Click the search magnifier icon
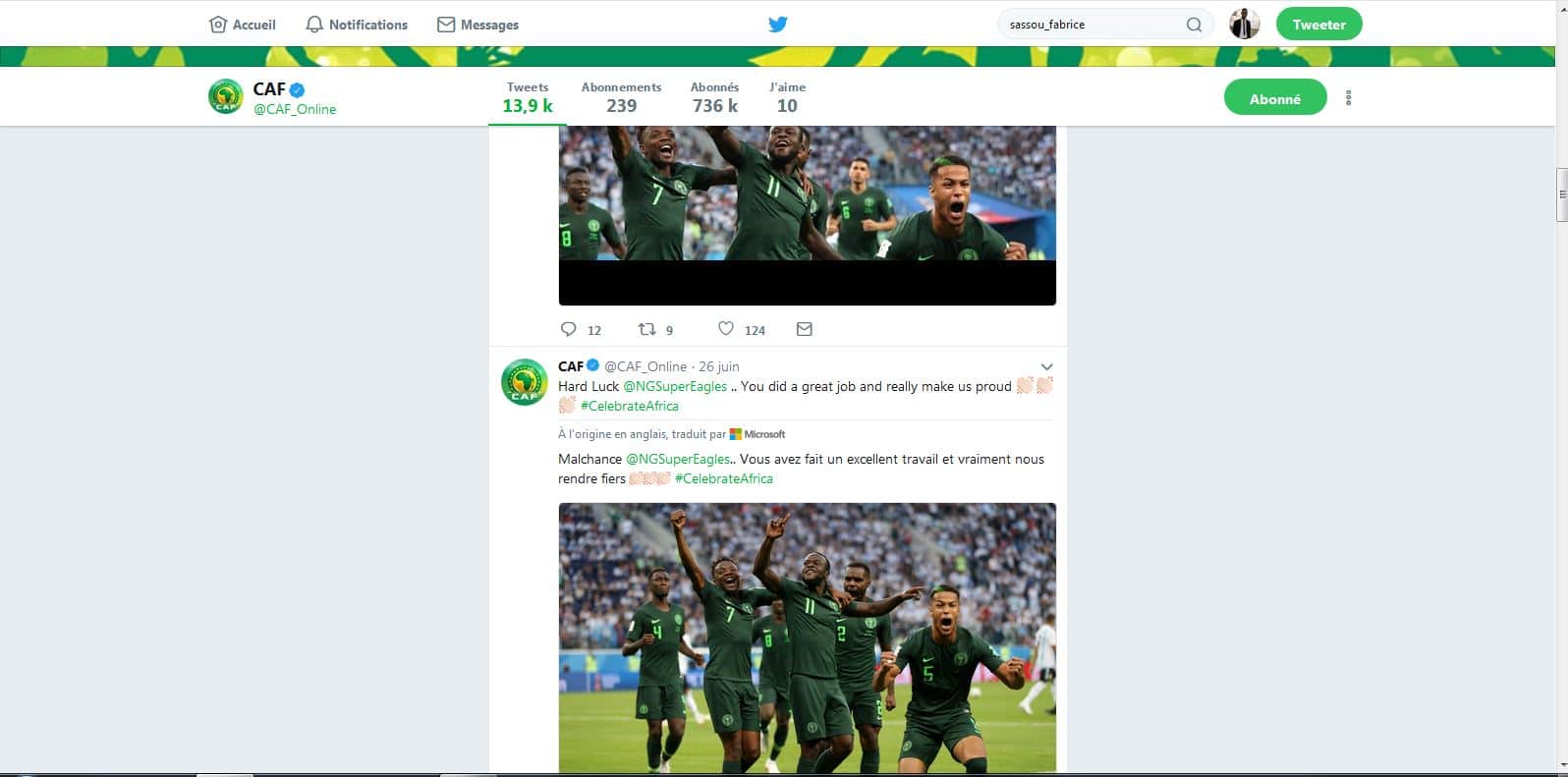This screenshot has width=1568, height=777. (1194, 25)
